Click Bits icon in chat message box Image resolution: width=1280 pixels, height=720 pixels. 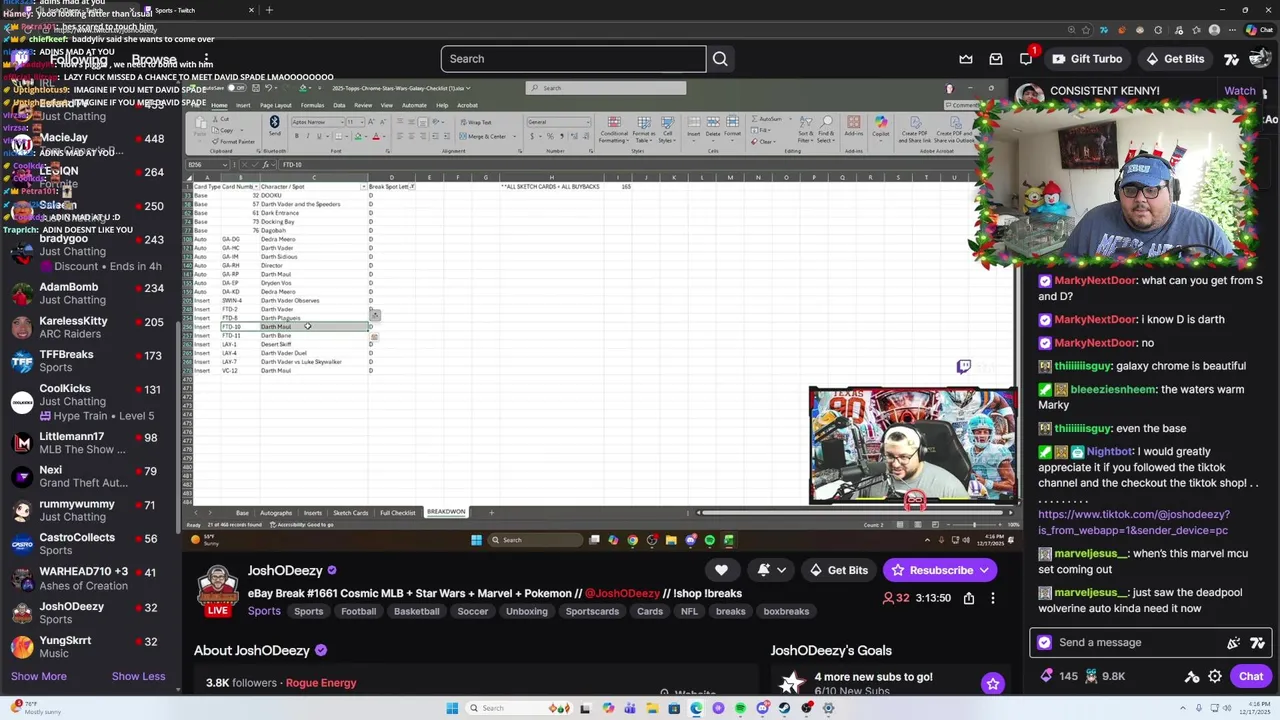[x=1234, y=643]
